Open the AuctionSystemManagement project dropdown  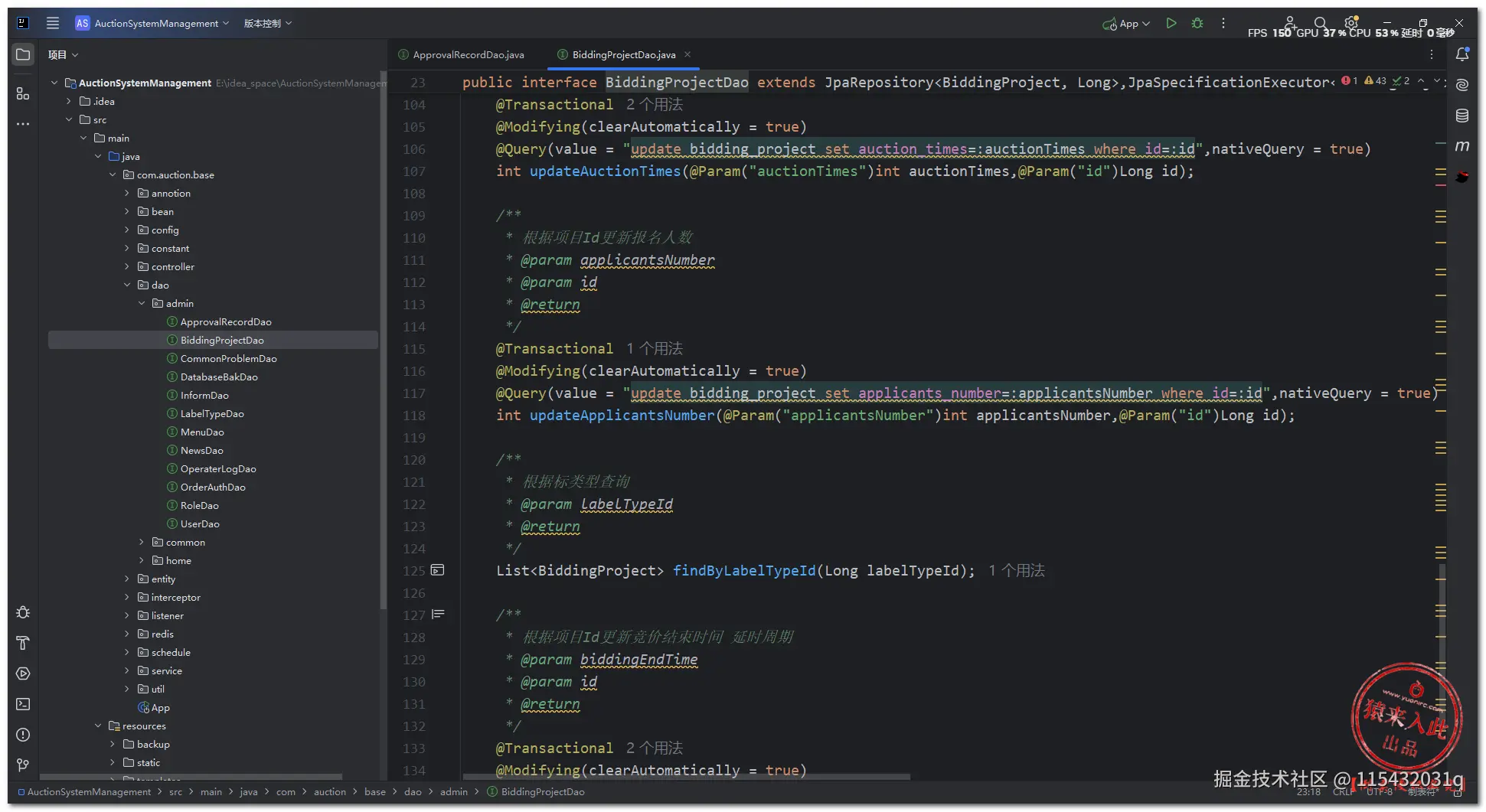[x=153, y=23]
